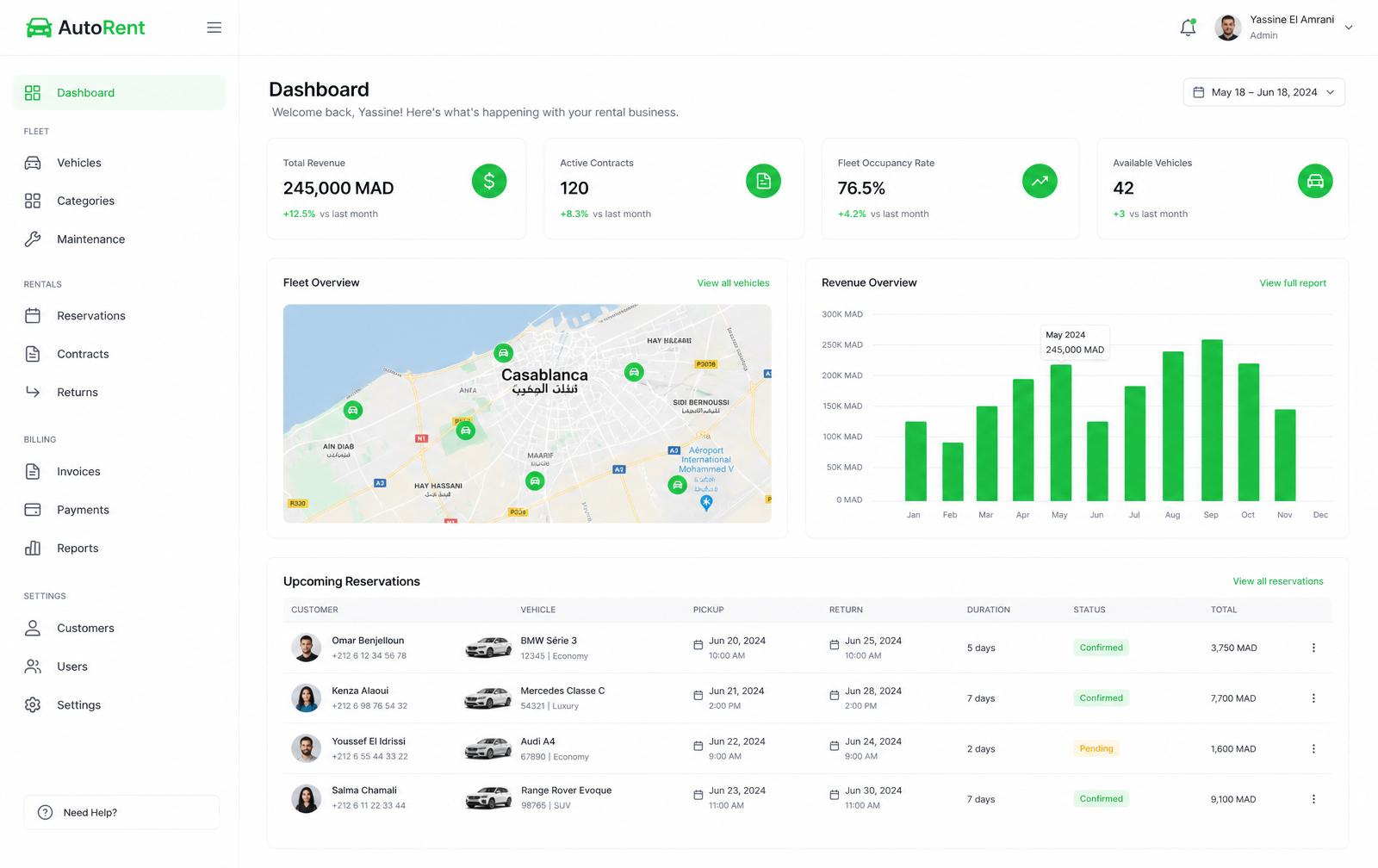Click the Total Revenue dollar icon

click(x=489, y=181)
